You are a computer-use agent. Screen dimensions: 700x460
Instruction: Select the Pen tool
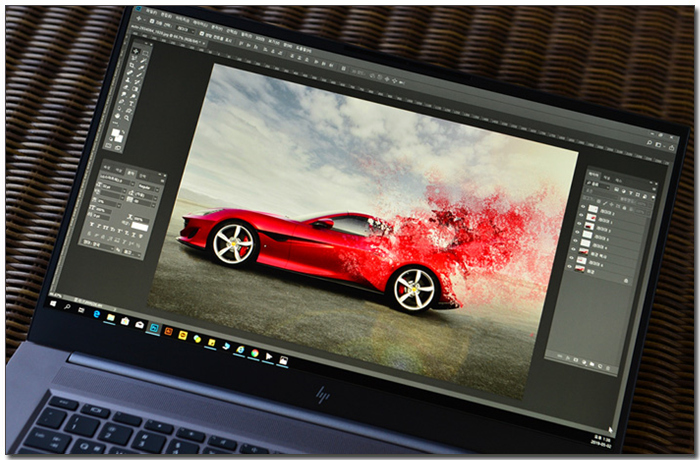tap(121, 101)
